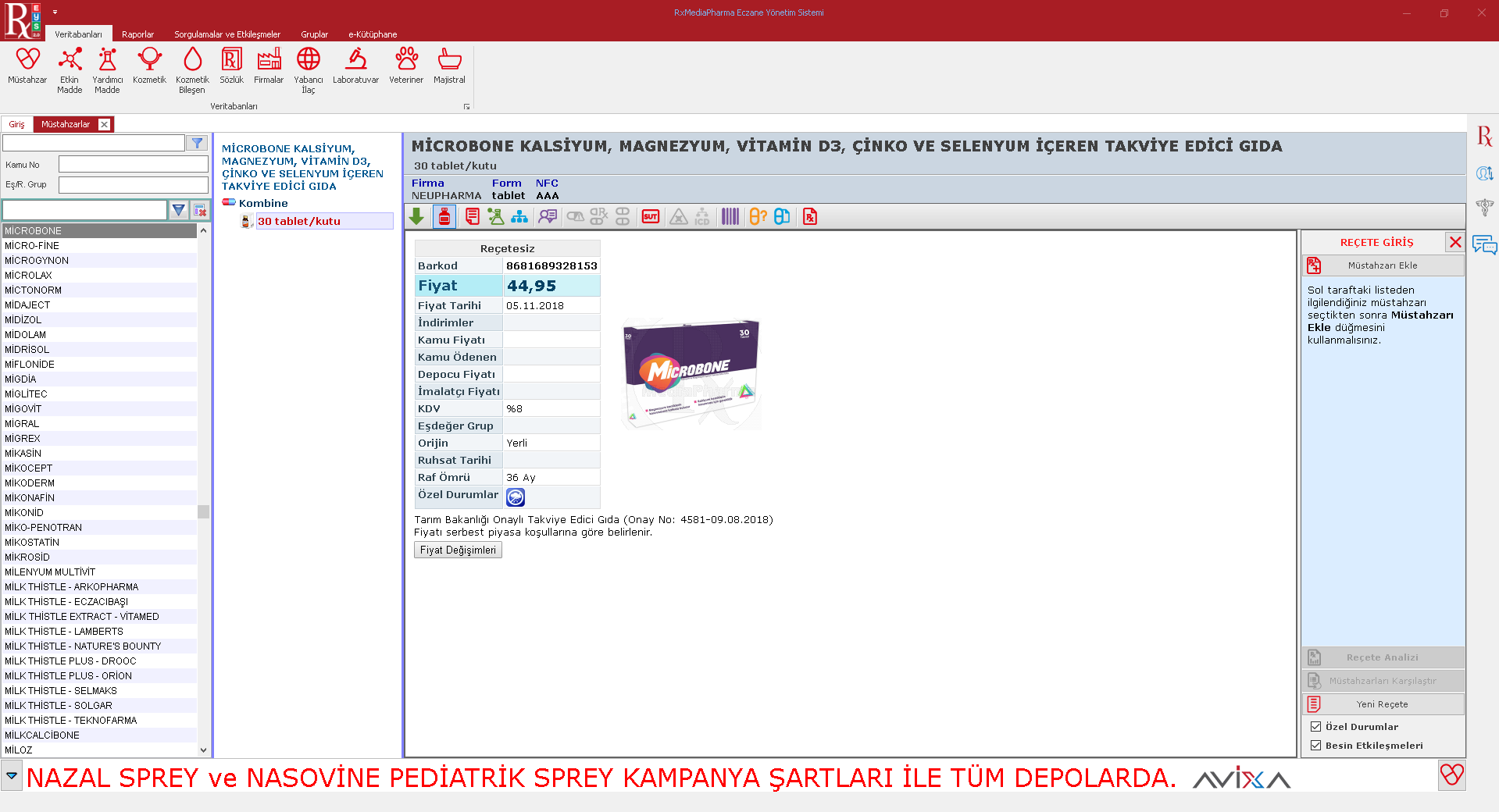Click the Fiyat Değişimleri button
The image size is (1499, 812).
pos(458,550)
